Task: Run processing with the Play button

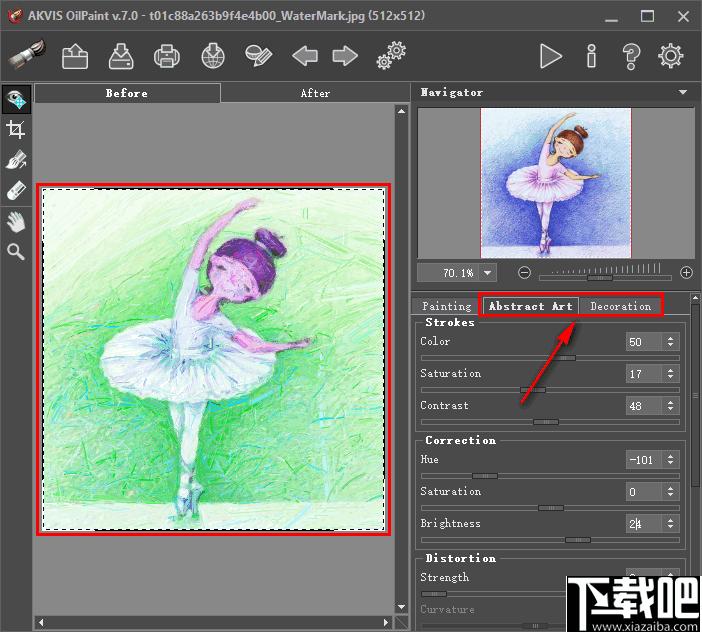Action: 551,56
